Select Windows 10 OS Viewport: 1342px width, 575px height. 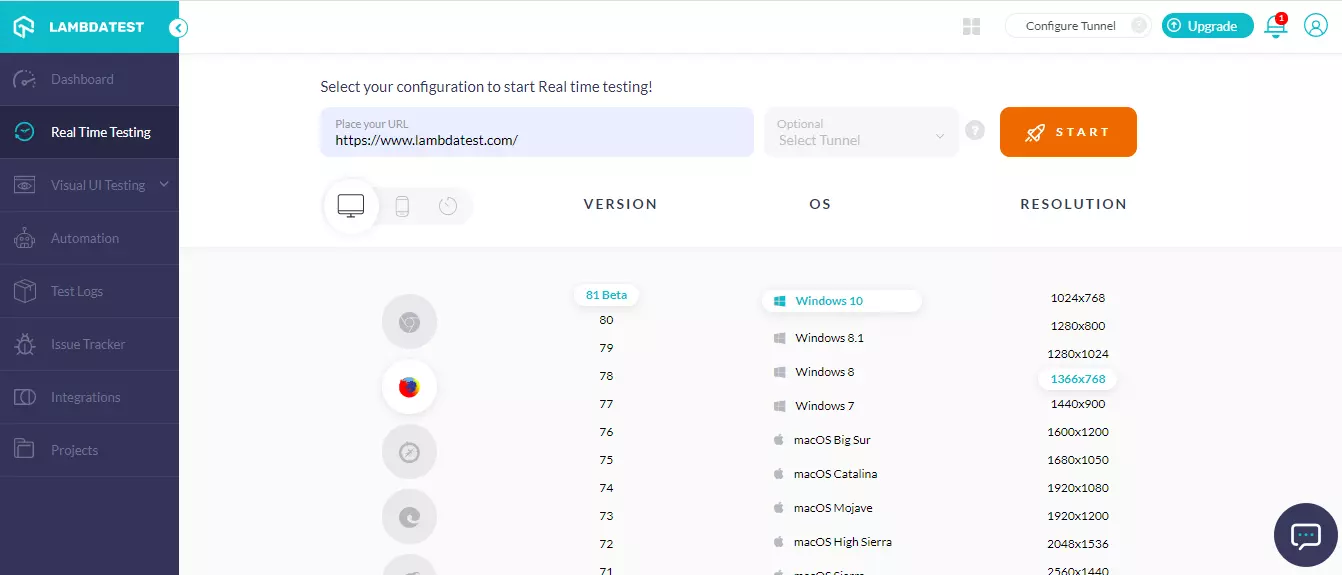[841, 301]
